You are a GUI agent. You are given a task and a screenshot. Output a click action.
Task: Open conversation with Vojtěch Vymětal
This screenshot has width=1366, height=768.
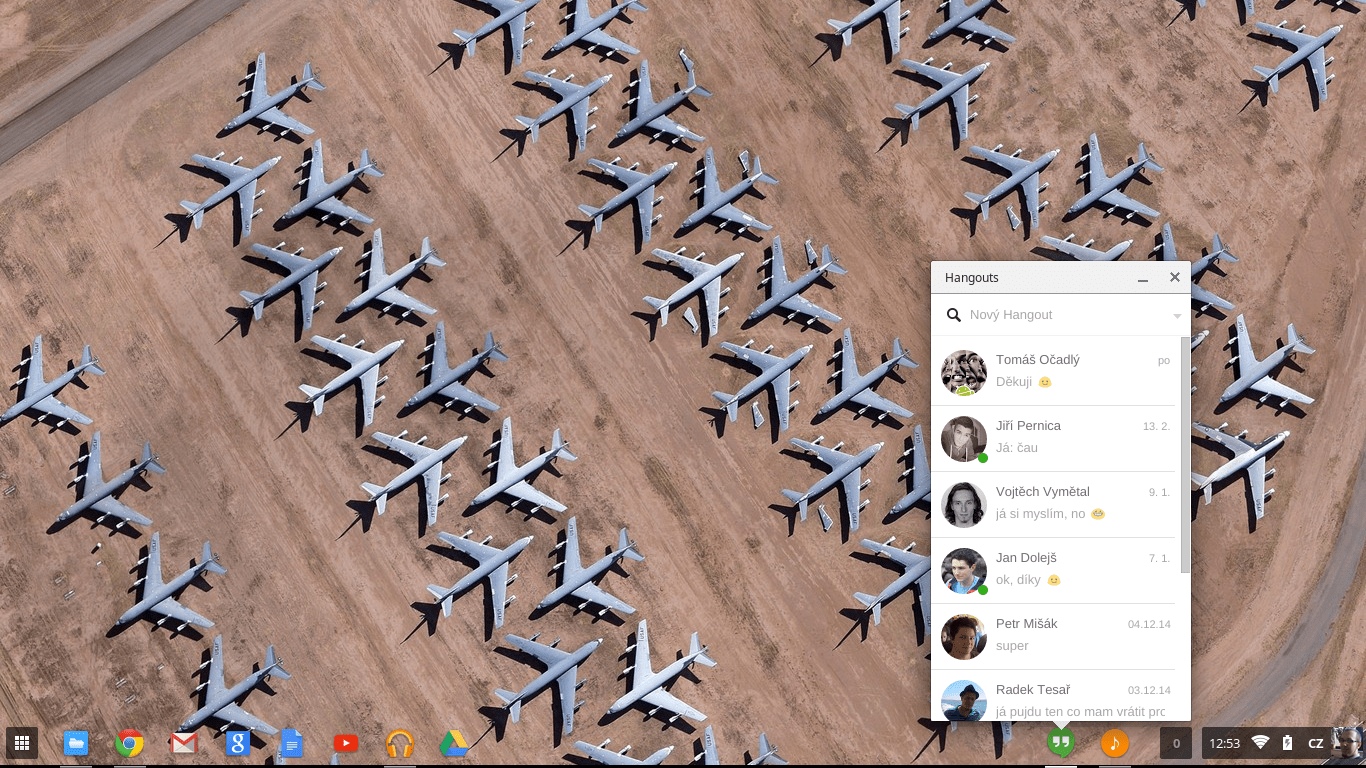(1053, 504)
